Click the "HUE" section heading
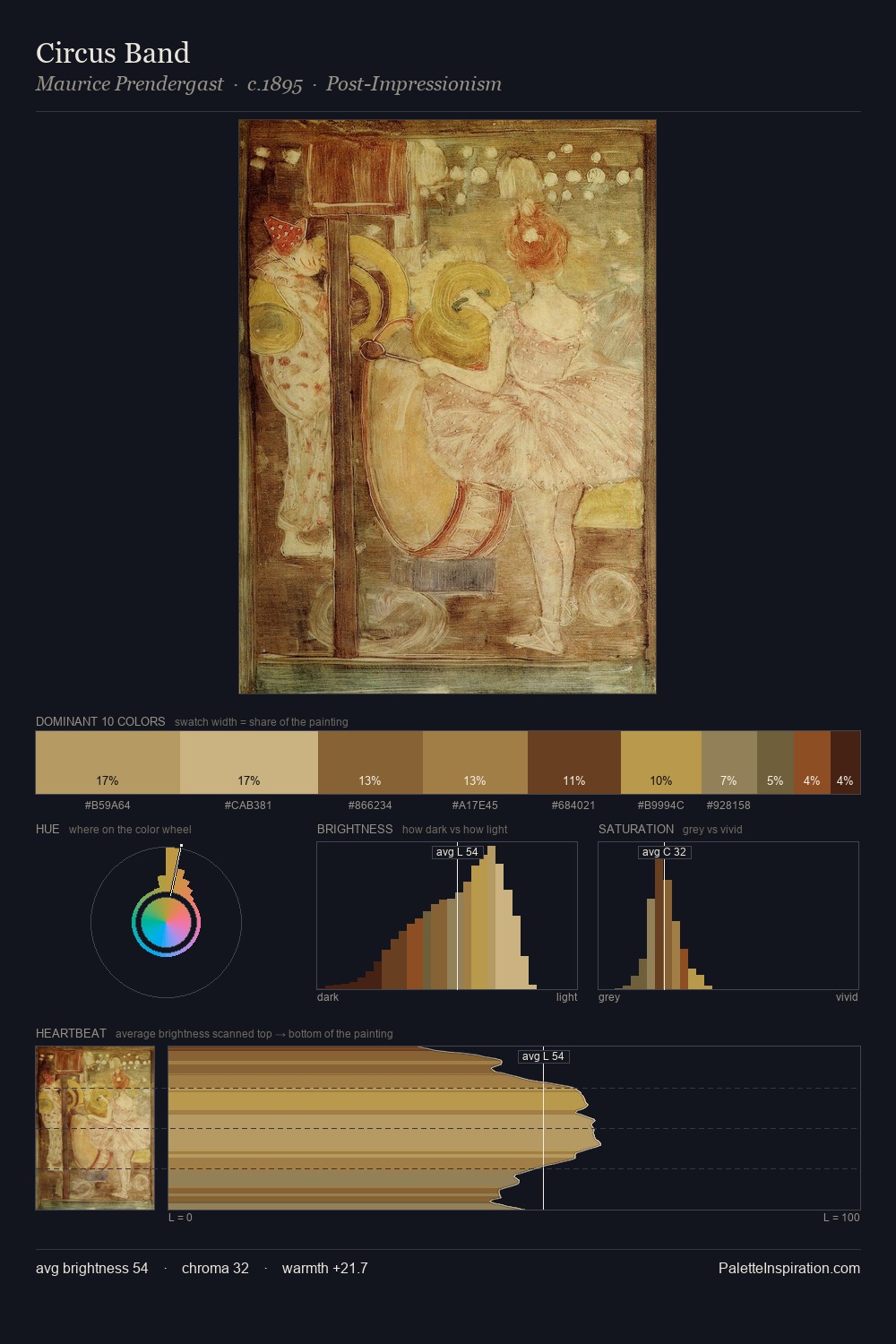This screenshot has height=1344, width=896. 47,829
